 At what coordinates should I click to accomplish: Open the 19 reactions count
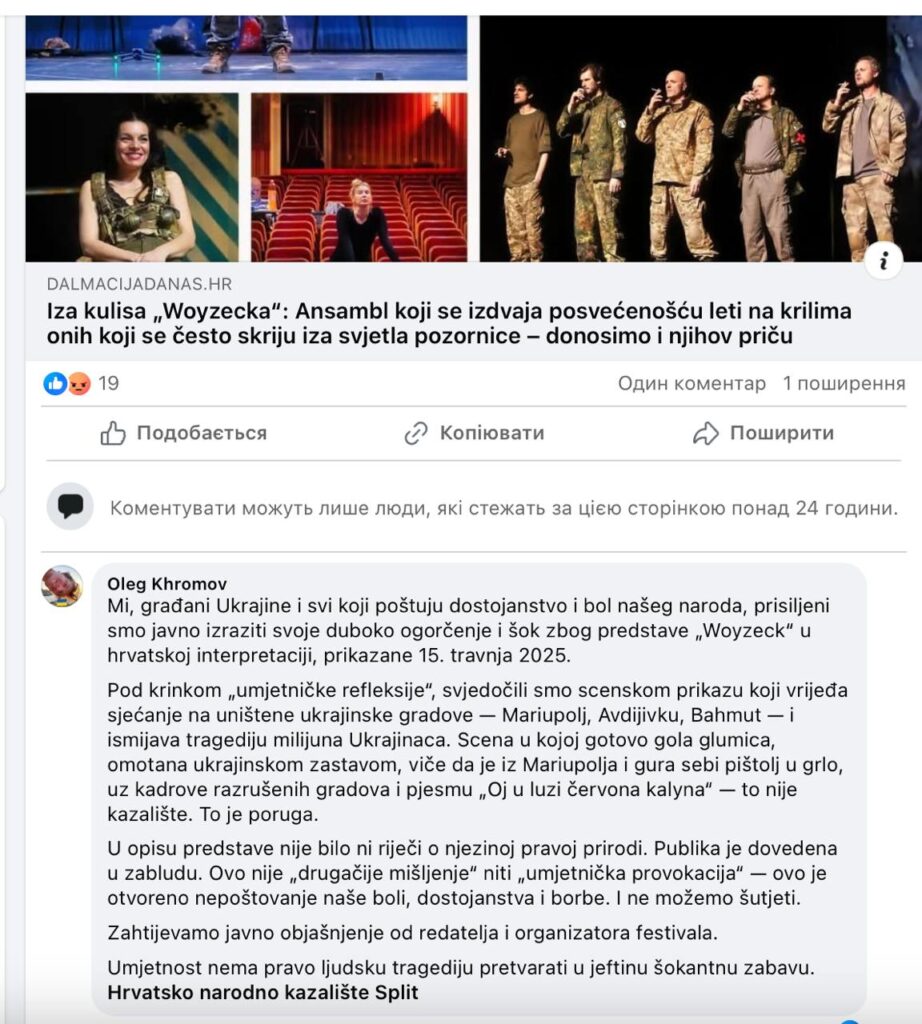109,383
